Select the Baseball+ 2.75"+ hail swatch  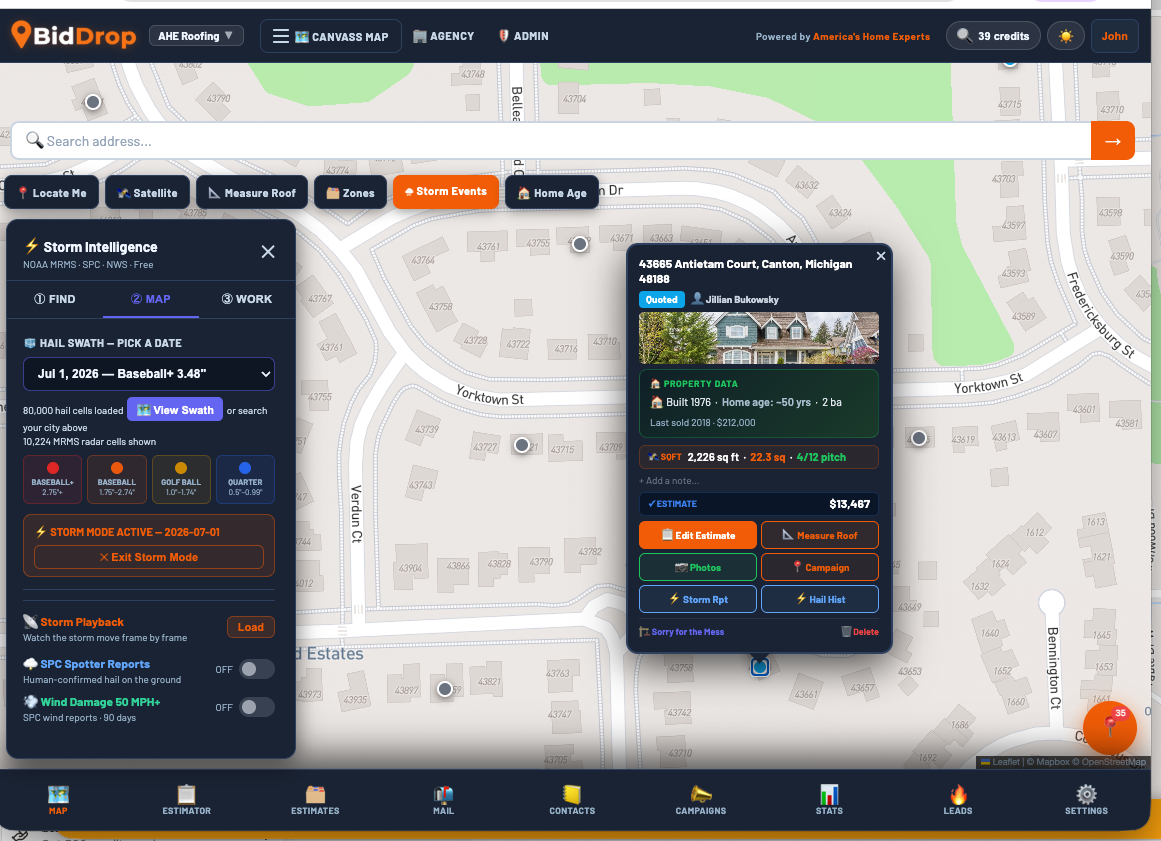click(x=53, y=480)
